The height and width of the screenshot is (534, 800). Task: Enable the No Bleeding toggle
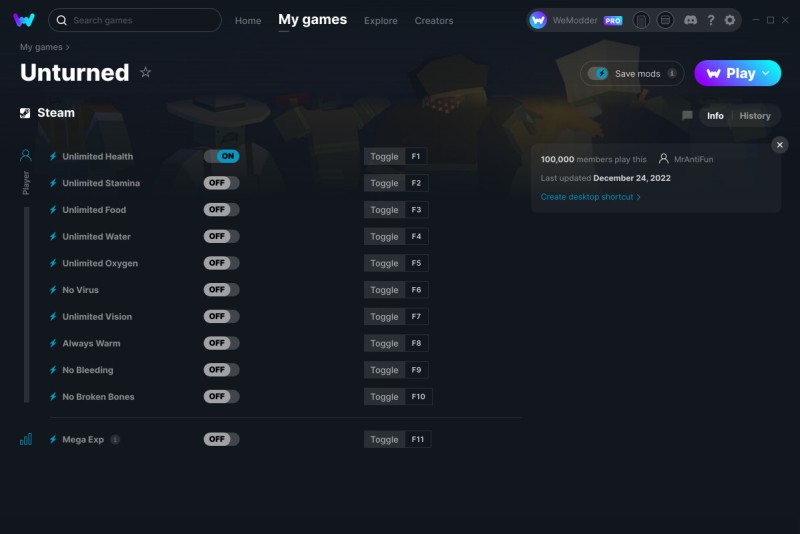tap(221, 370)
